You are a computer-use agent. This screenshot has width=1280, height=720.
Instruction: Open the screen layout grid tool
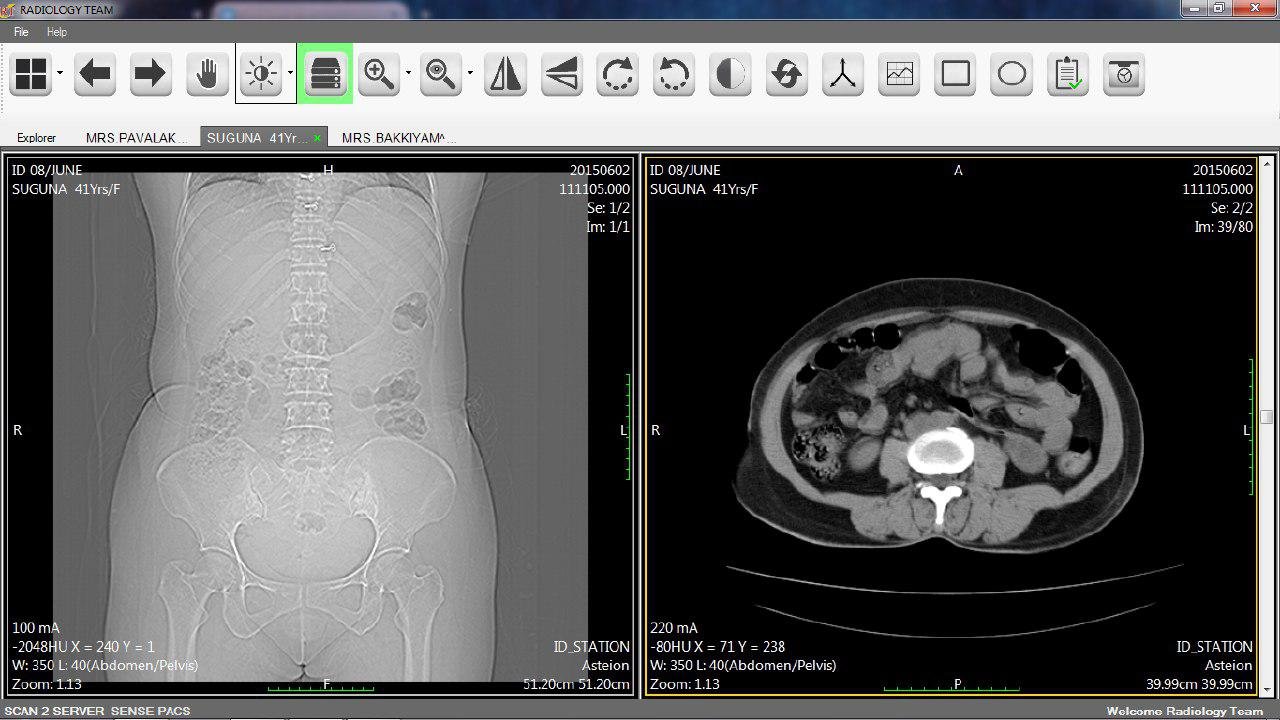(31, 75)
